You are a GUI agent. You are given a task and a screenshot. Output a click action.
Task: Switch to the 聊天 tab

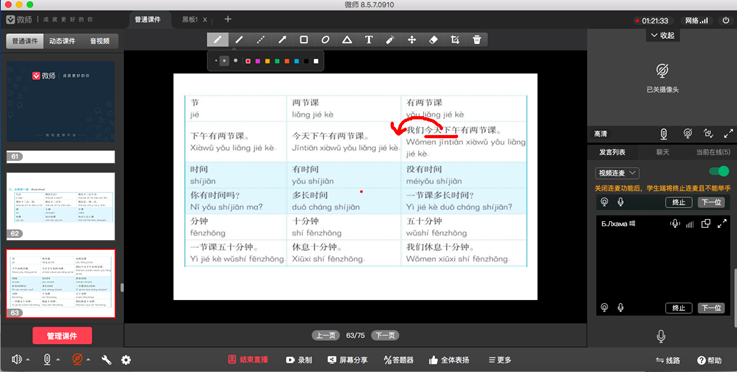pyautogui.click(x=662, y=152)
